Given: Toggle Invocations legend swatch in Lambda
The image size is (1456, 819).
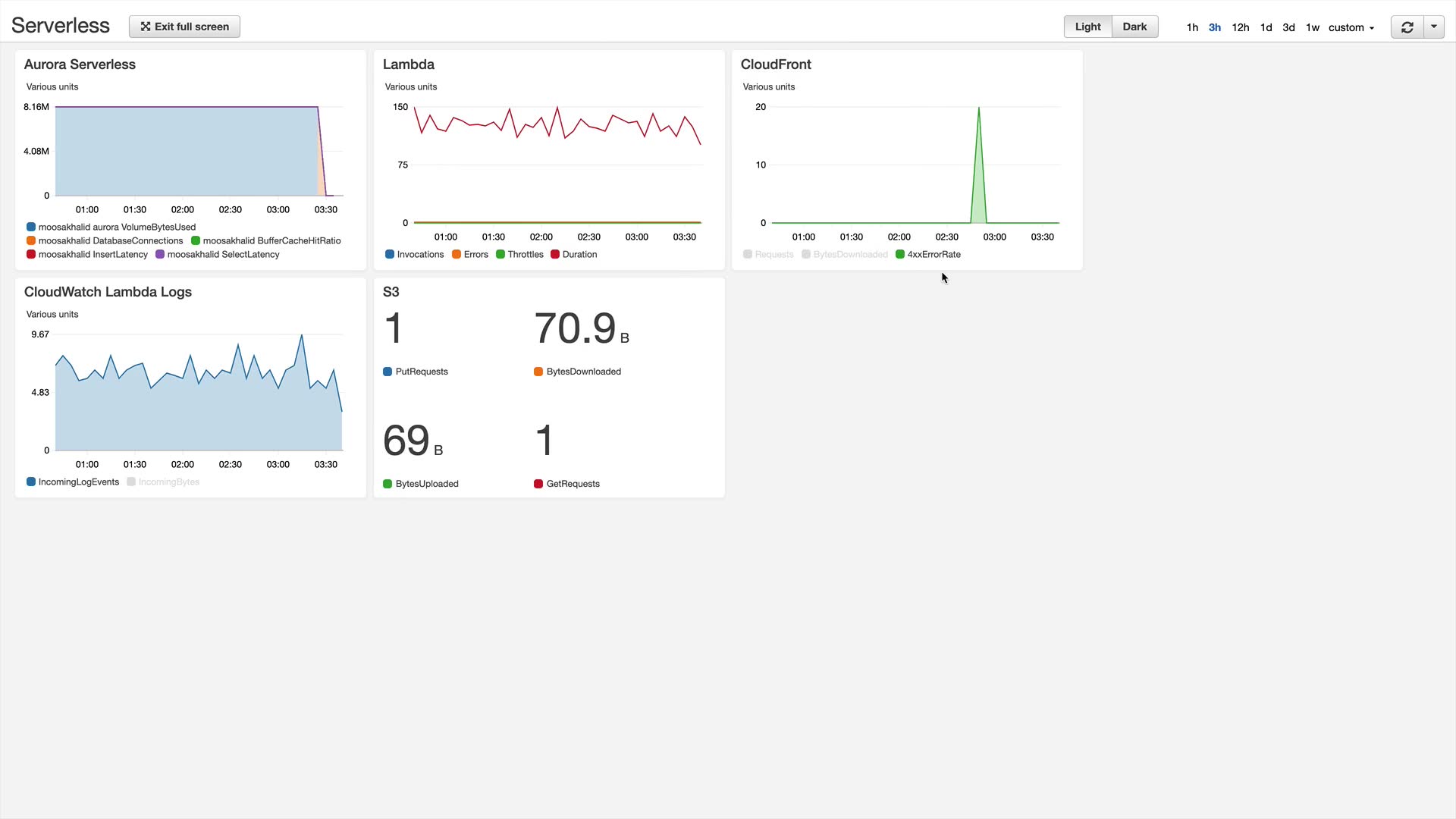Looking at the screenshot, I should tap(390, 255).
